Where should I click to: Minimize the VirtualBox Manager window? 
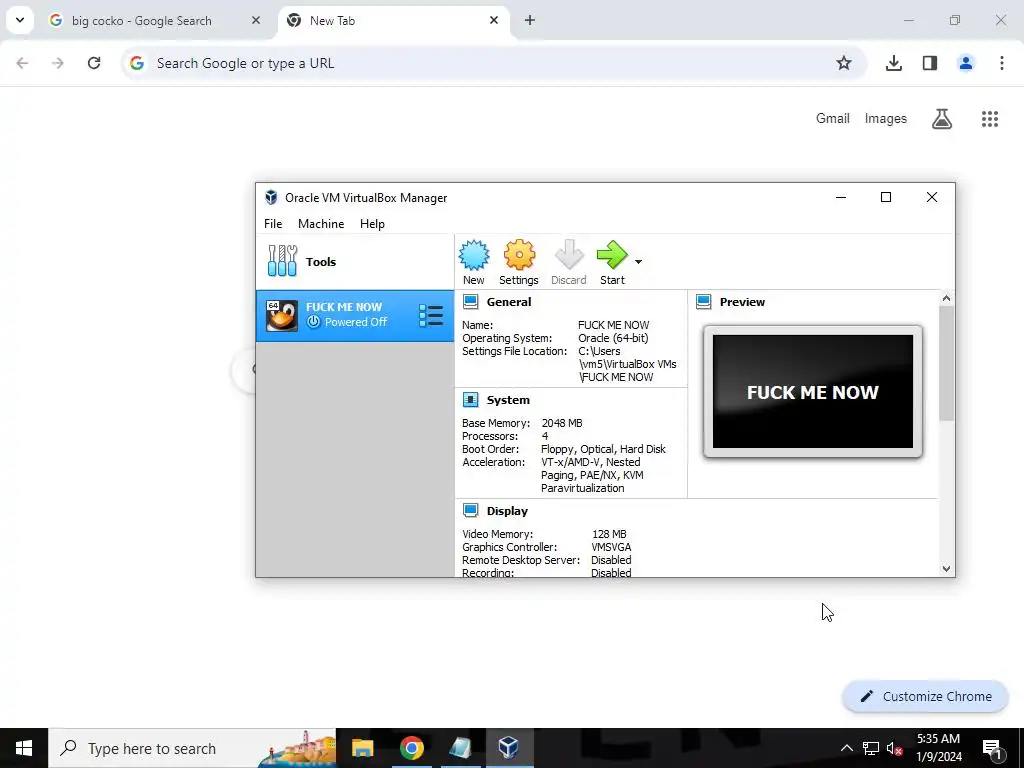point(840,197)
